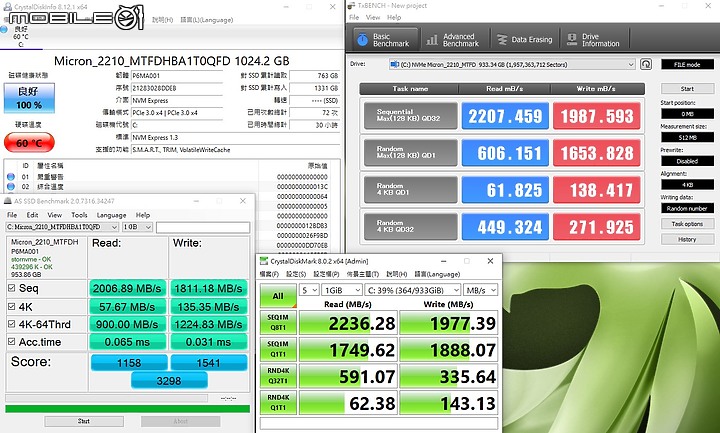Click CrystalDiskInfo app icon in title bar

[x=7, y=6]
